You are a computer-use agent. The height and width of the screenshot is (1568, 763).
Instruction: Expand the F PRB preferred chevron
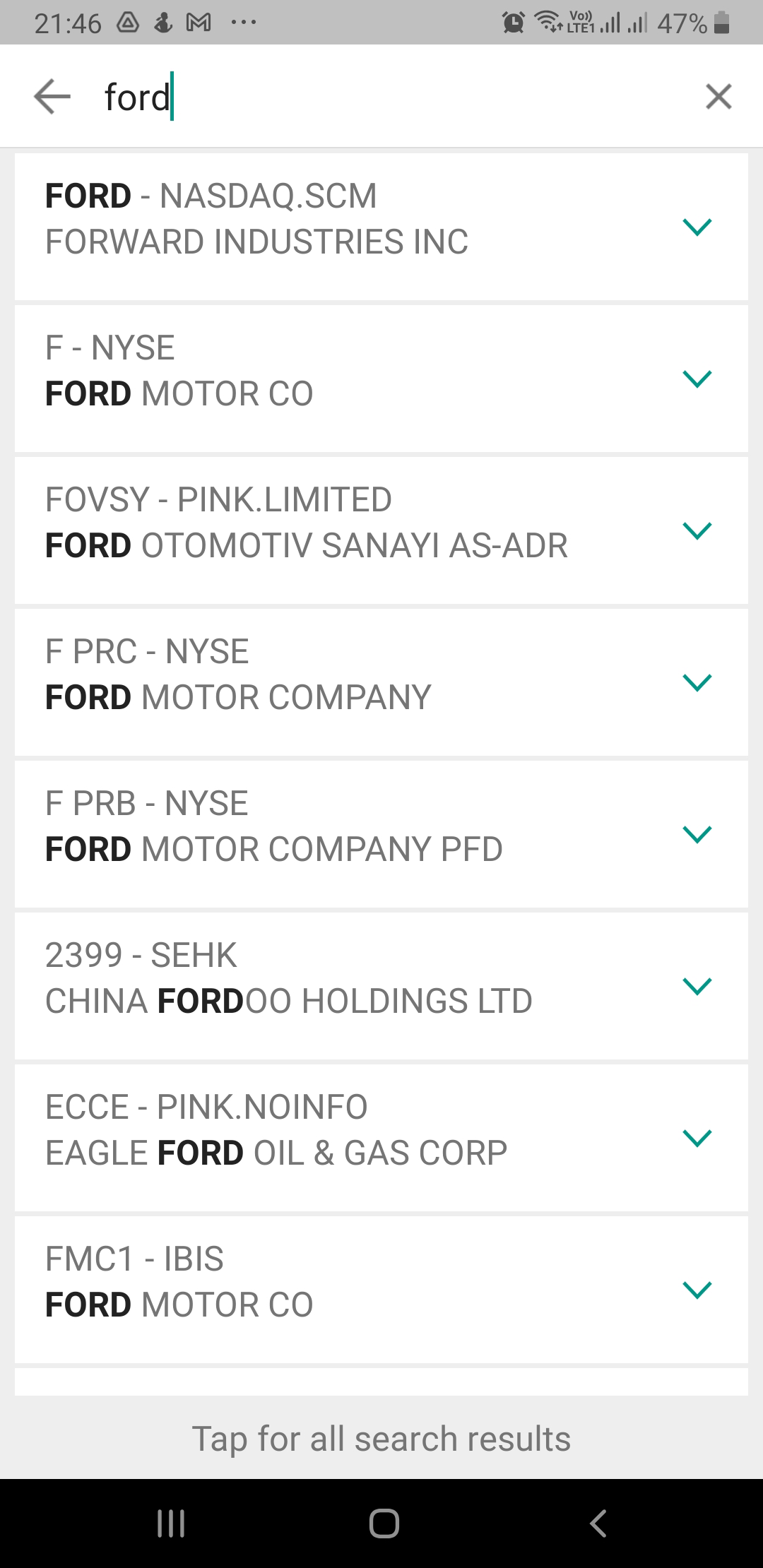pos(697,834)
